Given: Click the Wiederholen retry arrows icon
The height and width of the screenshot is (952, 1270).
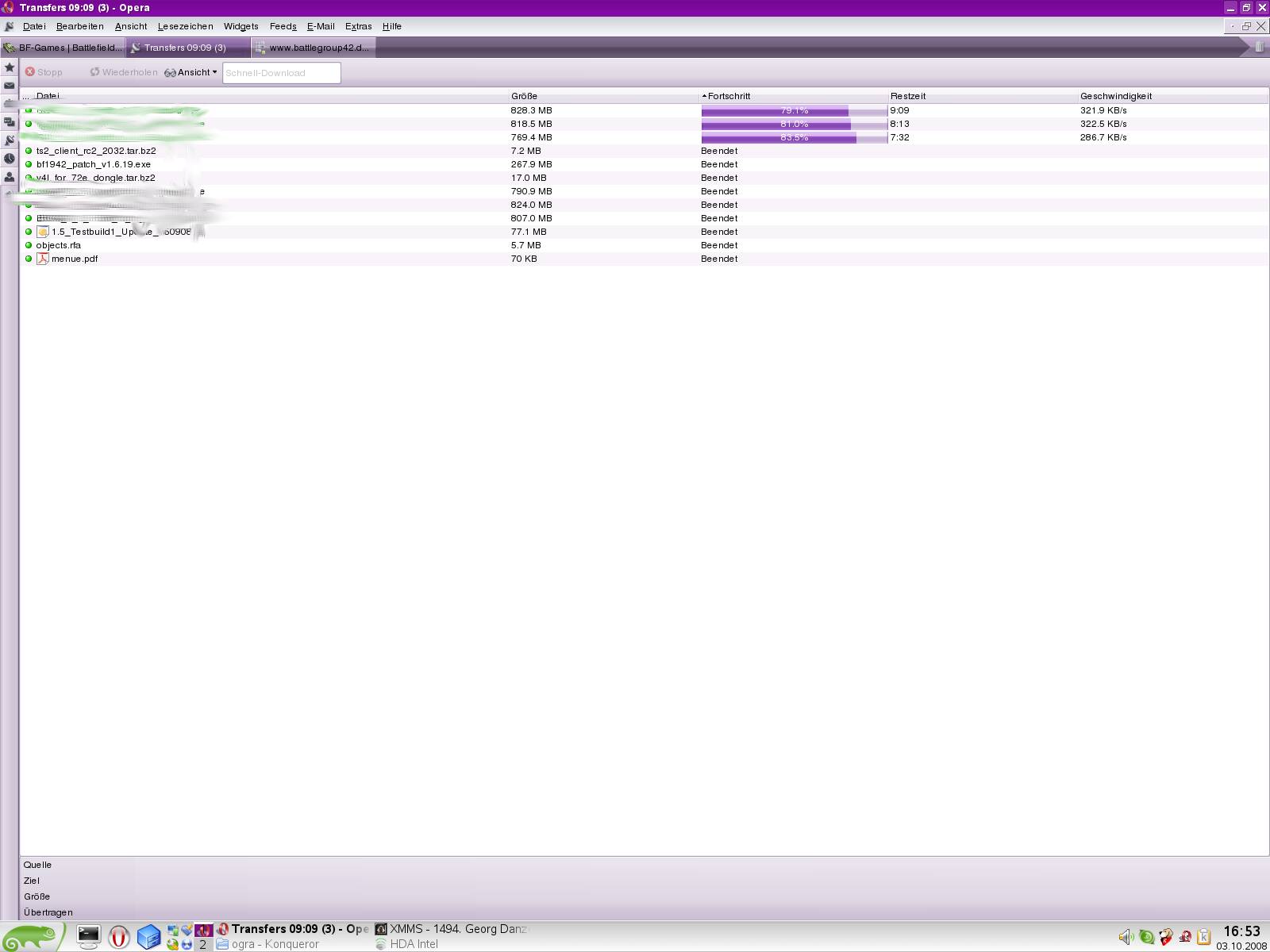Looking at the screenshot, I should (x=94, y=72).
